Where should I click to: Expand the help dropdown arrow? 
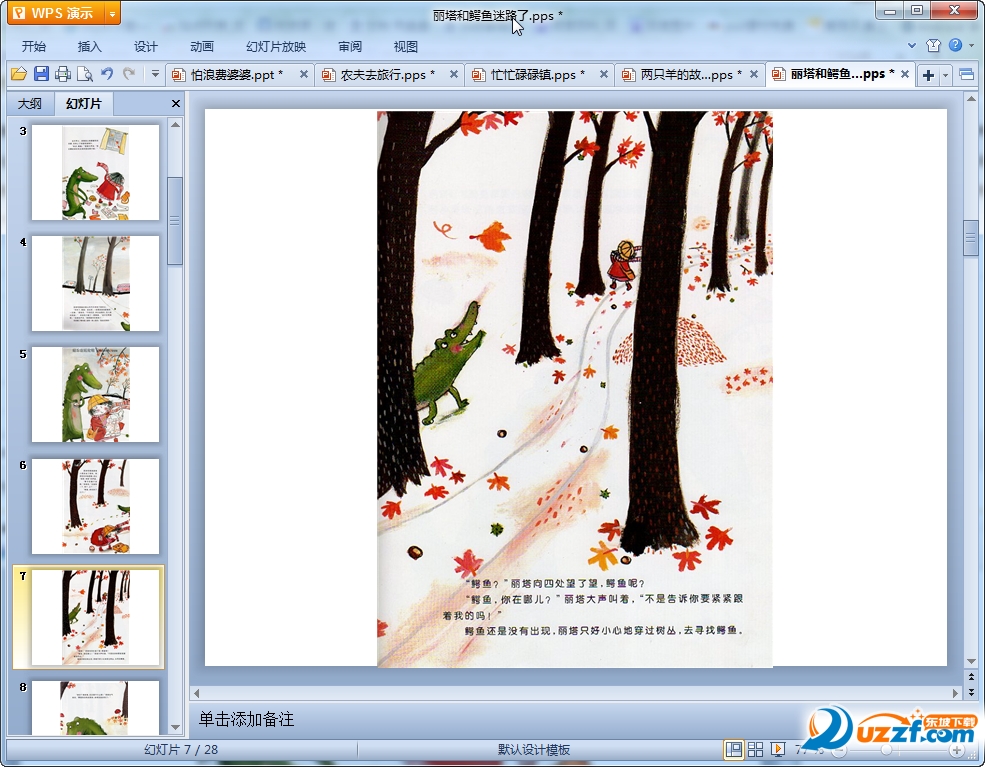point(972,45)
